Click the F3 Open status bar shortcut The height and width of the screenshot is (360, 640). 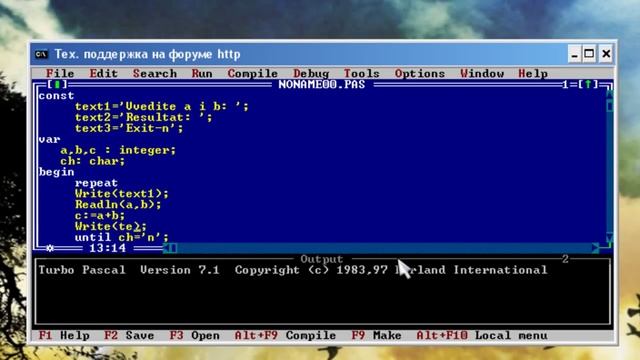[195, 336]
